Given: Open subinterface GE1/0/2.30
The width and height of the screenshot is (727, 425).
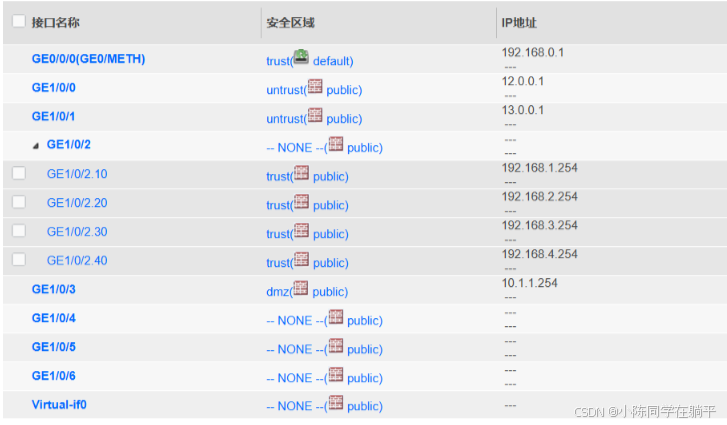Looking at the screenshot, I should tap(77, 232).
